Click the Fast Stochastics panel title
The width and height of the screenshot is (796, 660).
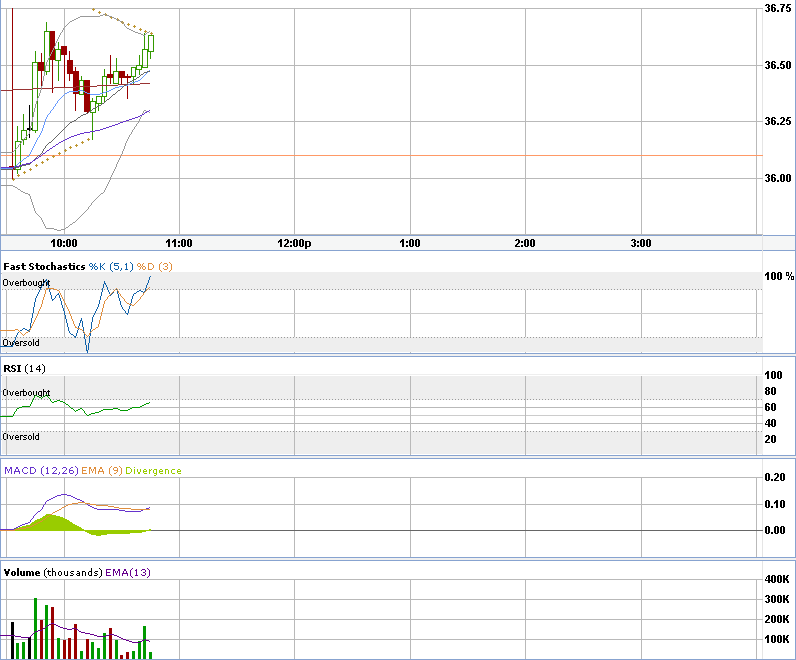point(44,267)
